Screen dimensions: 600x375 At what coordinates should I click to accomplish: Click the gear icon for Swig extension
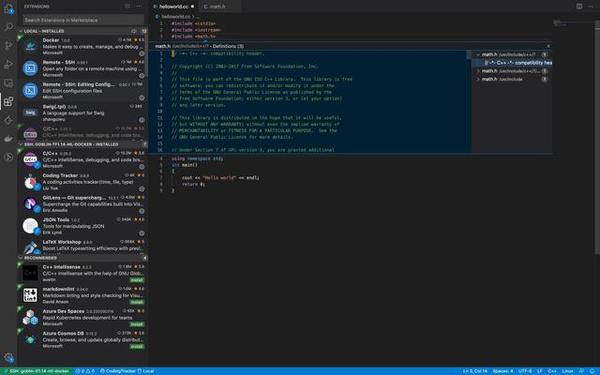point(142,120)
